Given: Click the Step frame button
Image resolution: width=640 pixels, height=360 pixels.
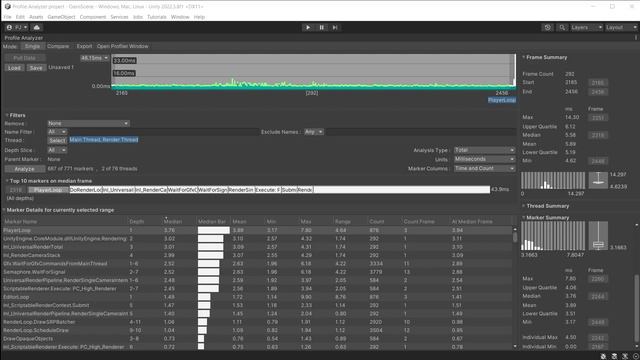Looking at the screenshot, I should click(x=335, y=27).
